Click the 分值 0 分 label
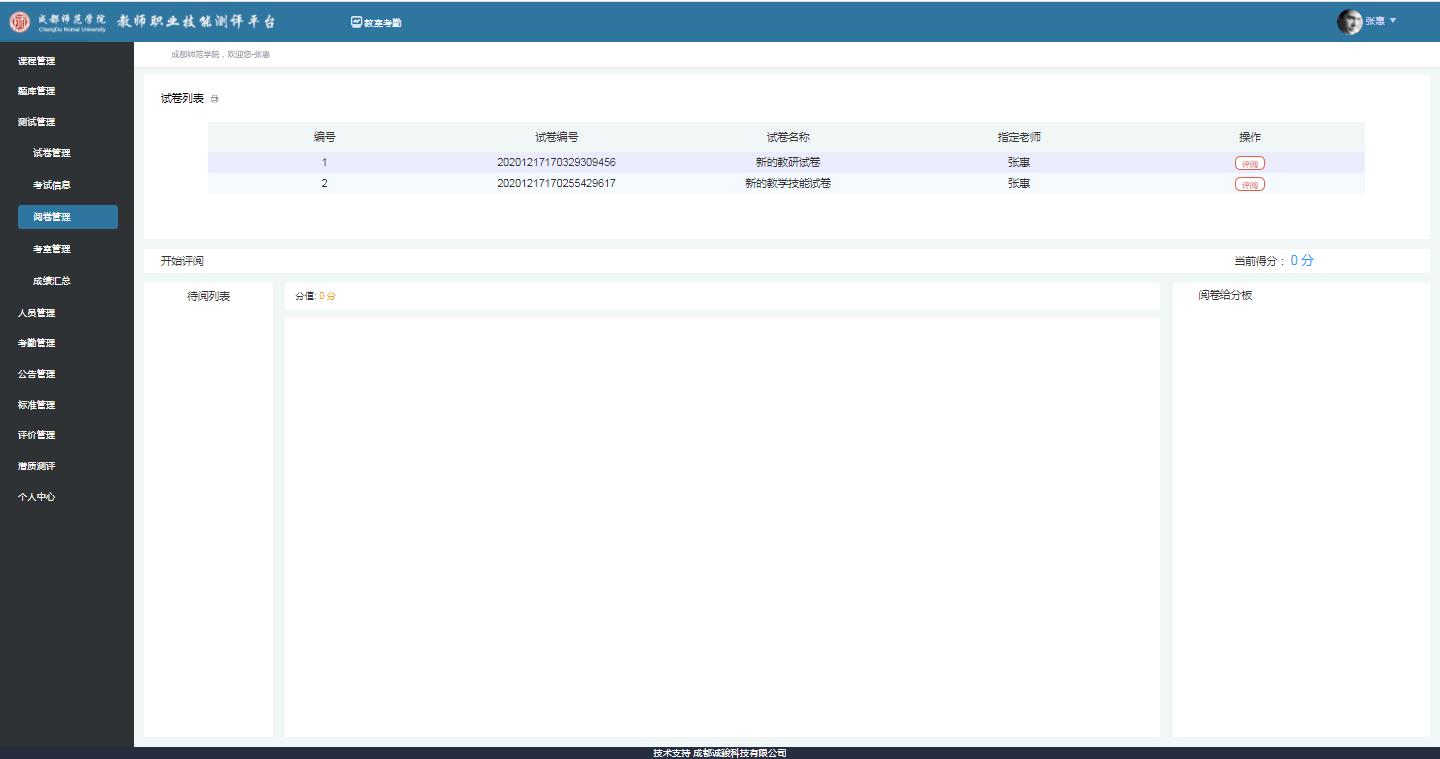 [x=315, y=296]
